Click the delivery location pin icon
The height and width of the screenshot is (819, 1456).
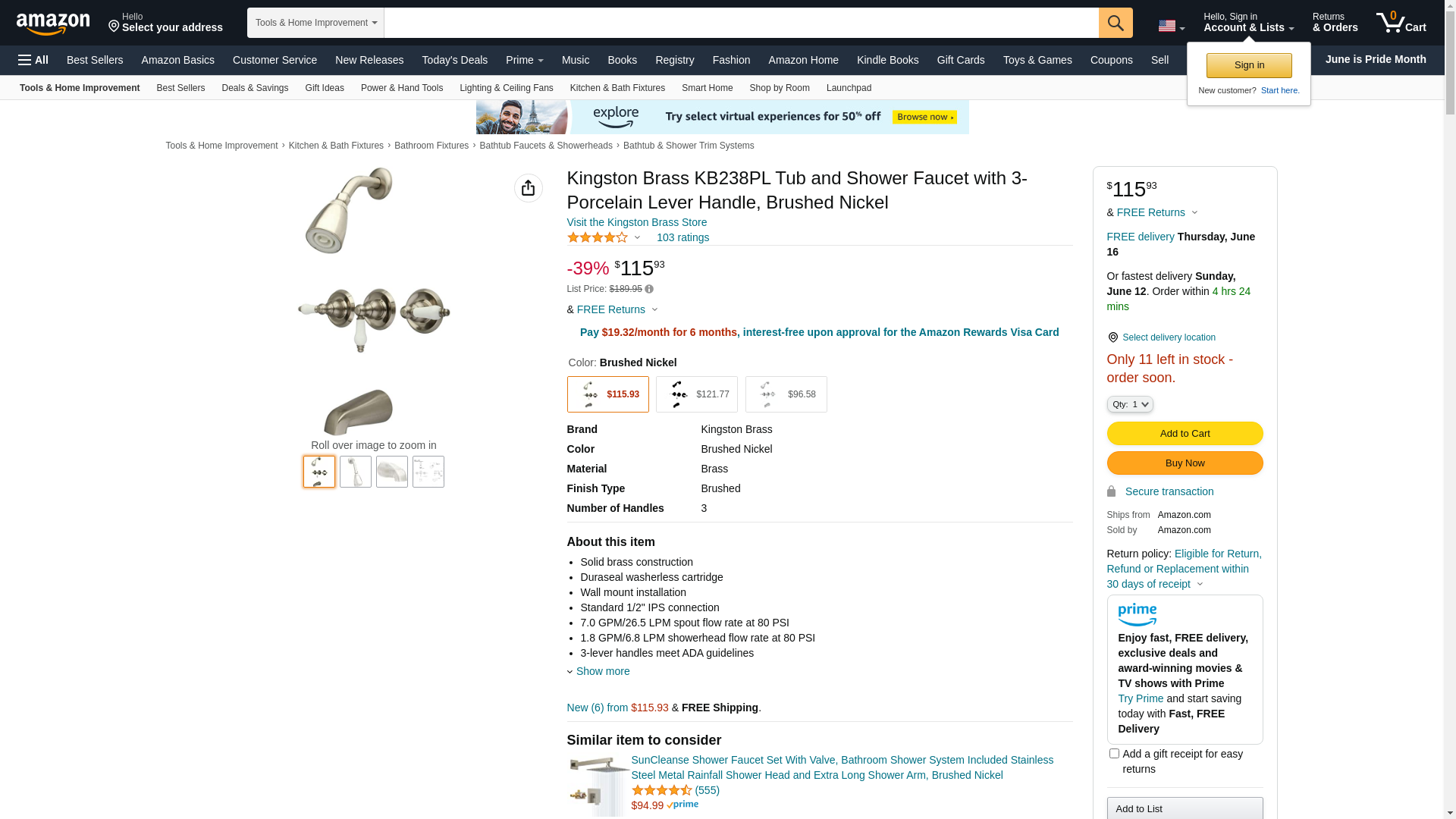[x=1112, y=337]
